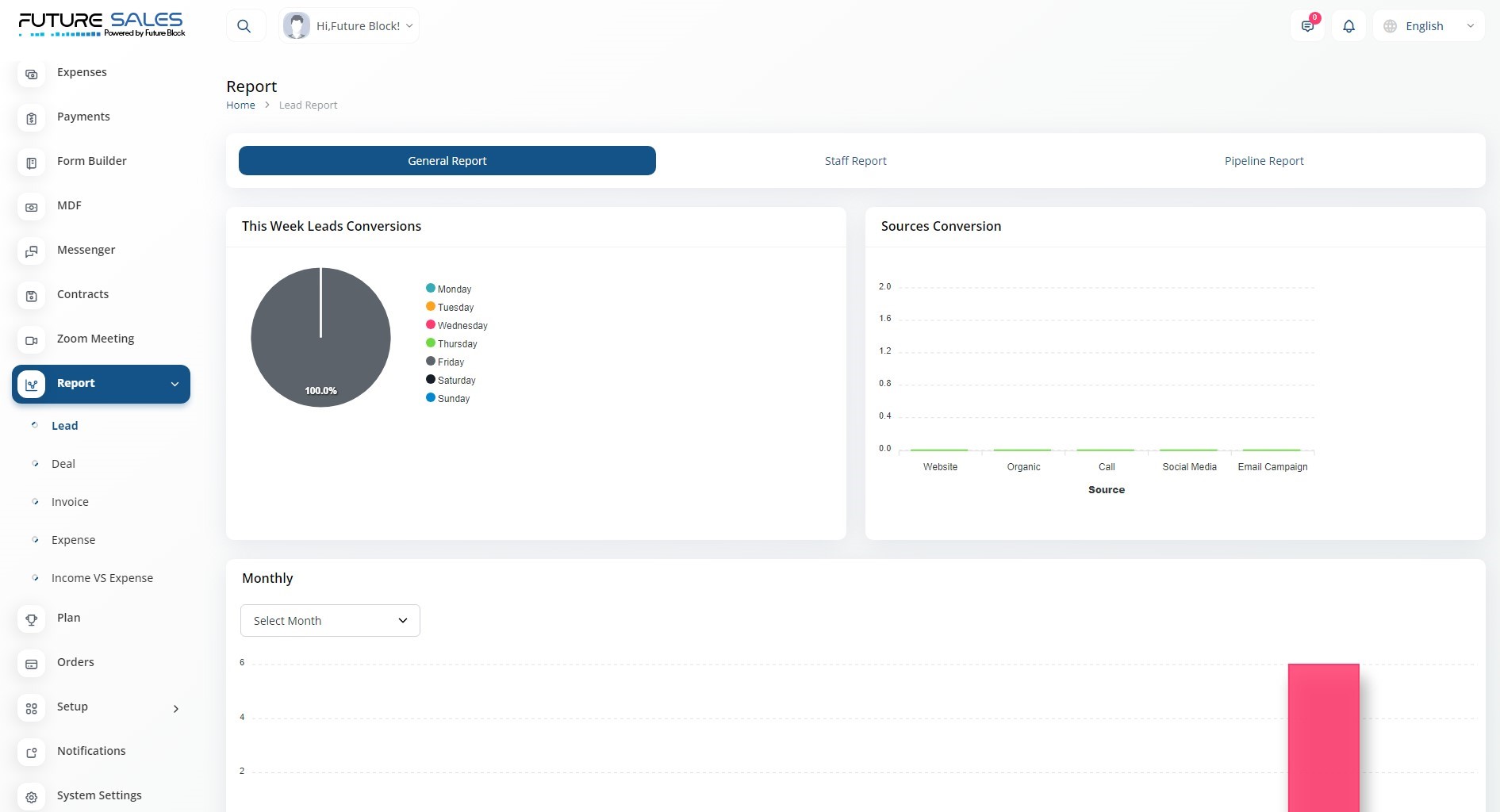Open the Contracts sidebar icon
Image resolution: width=1500 pixels, height=812 pixels.
(x=32, y=296)
